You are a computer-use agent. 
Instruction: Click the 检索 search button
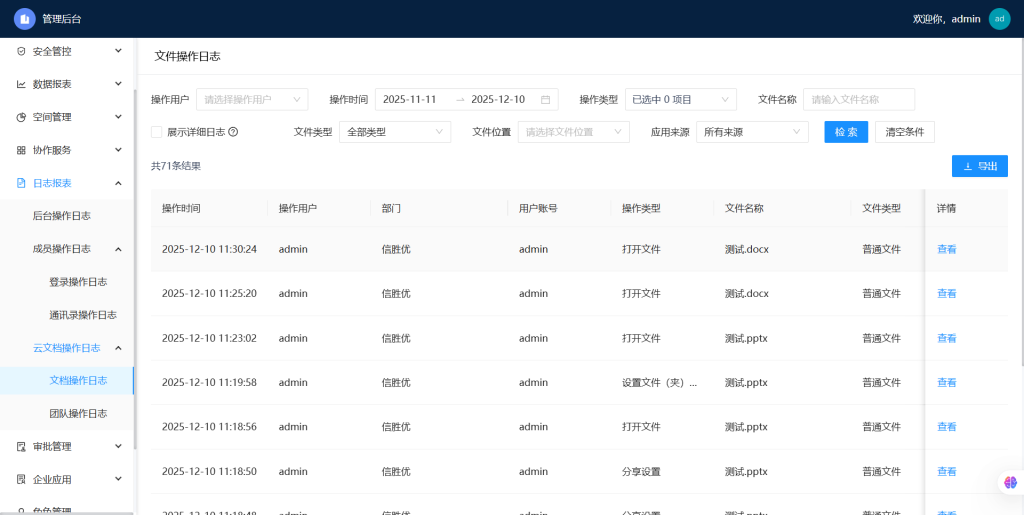coord(846,132)
